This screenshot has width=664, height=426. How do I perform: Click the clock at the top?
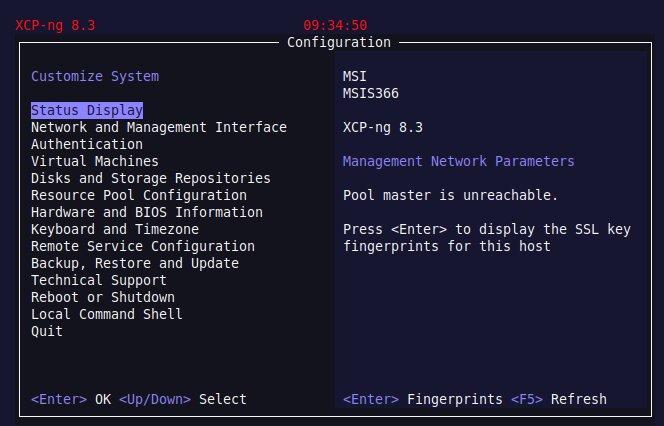335,25
